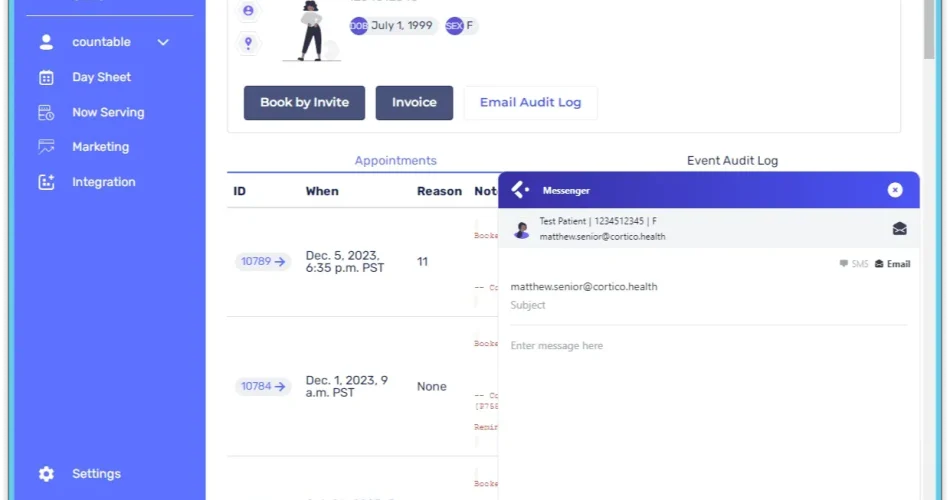
Task: Switch to the Appointments tab
Action: tap(395, 160)
